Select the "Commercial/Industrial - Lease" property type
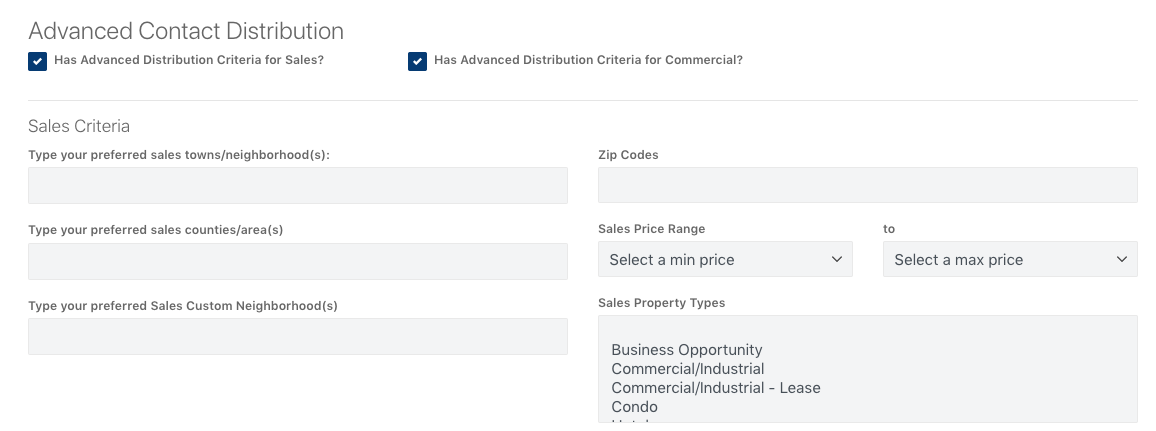1156x431 pixels. pos(715,388)
